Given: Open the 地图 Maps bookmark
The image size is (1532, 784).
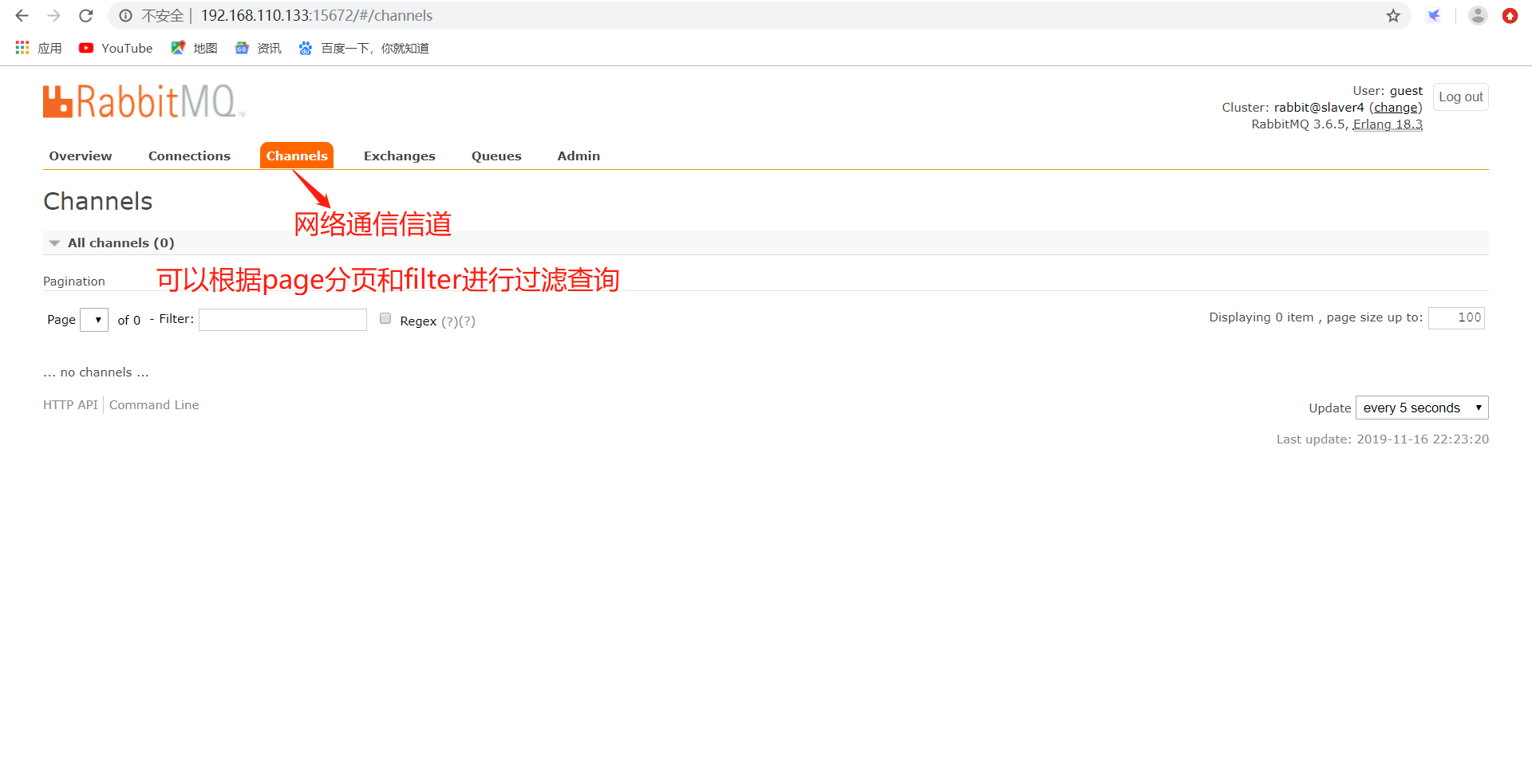Looking at the screenshot, I should point(193,48).
